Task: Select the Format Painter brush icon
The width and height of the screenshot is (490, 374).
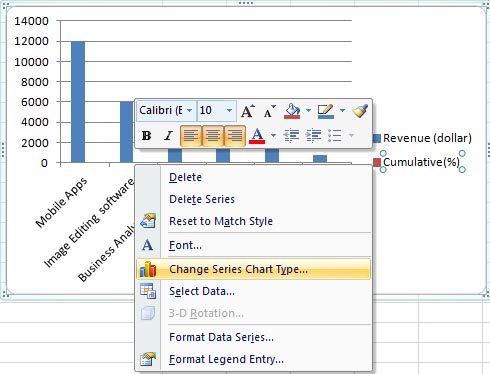Action: (x=360, y=111)
